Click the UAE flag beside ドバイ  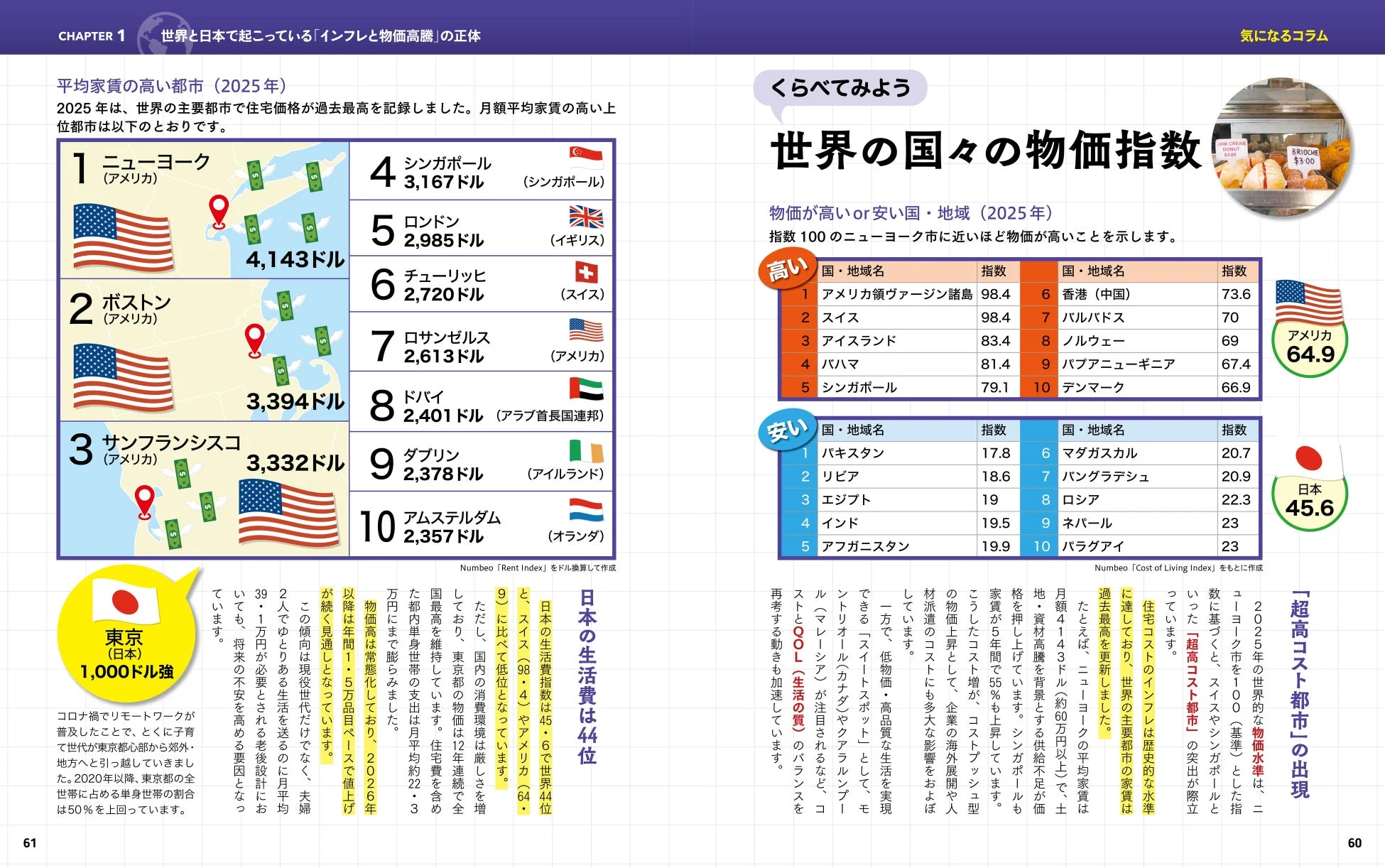pyautogui.click(x=586, y=389)
